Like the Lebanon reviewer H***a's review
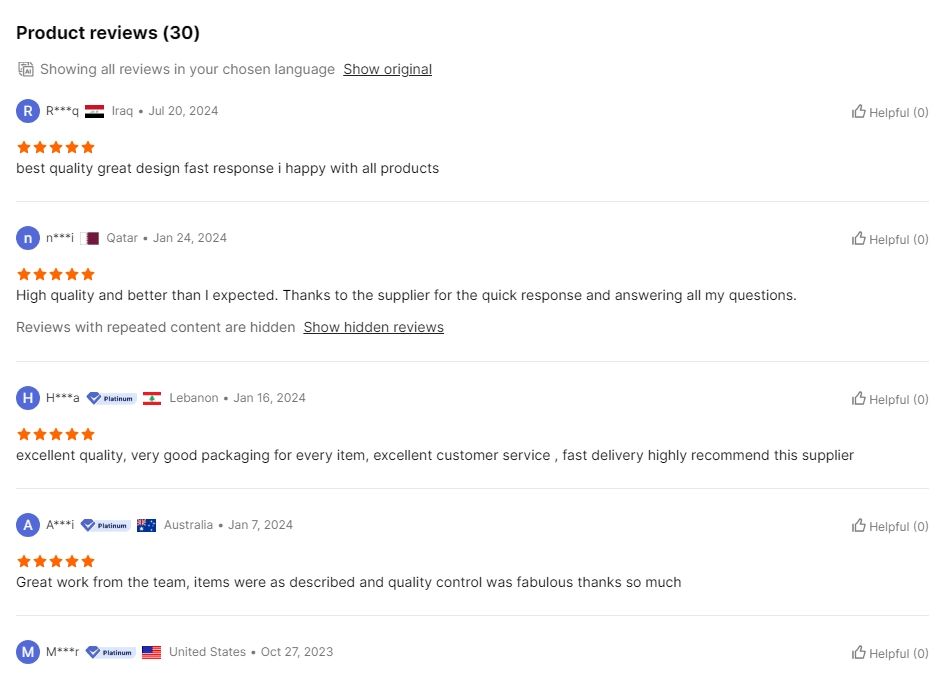This screenshot has height=687, width=941. pyautogui.click(x=889, y=400)
